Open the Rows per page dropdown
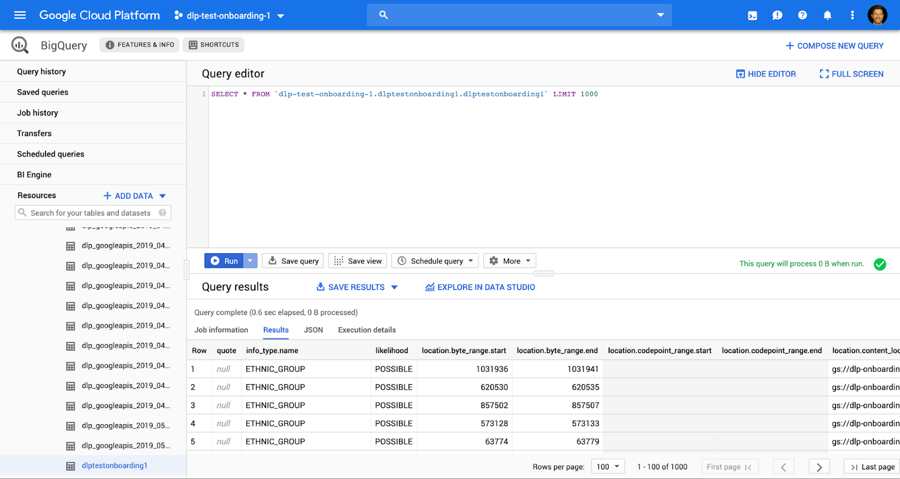 (607, 467)
